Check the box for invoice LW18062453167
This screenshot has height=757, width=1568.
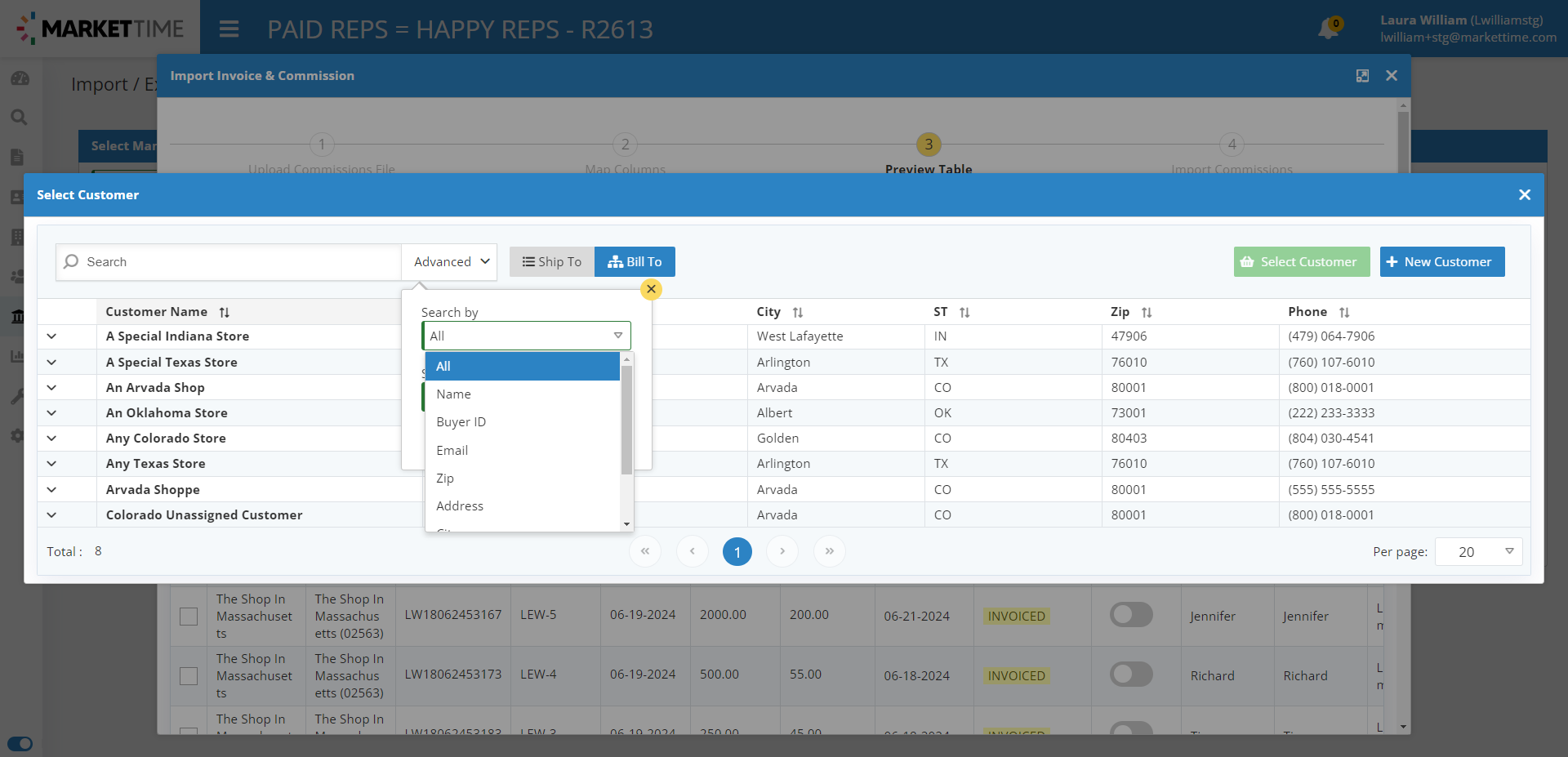click(189, 616)
